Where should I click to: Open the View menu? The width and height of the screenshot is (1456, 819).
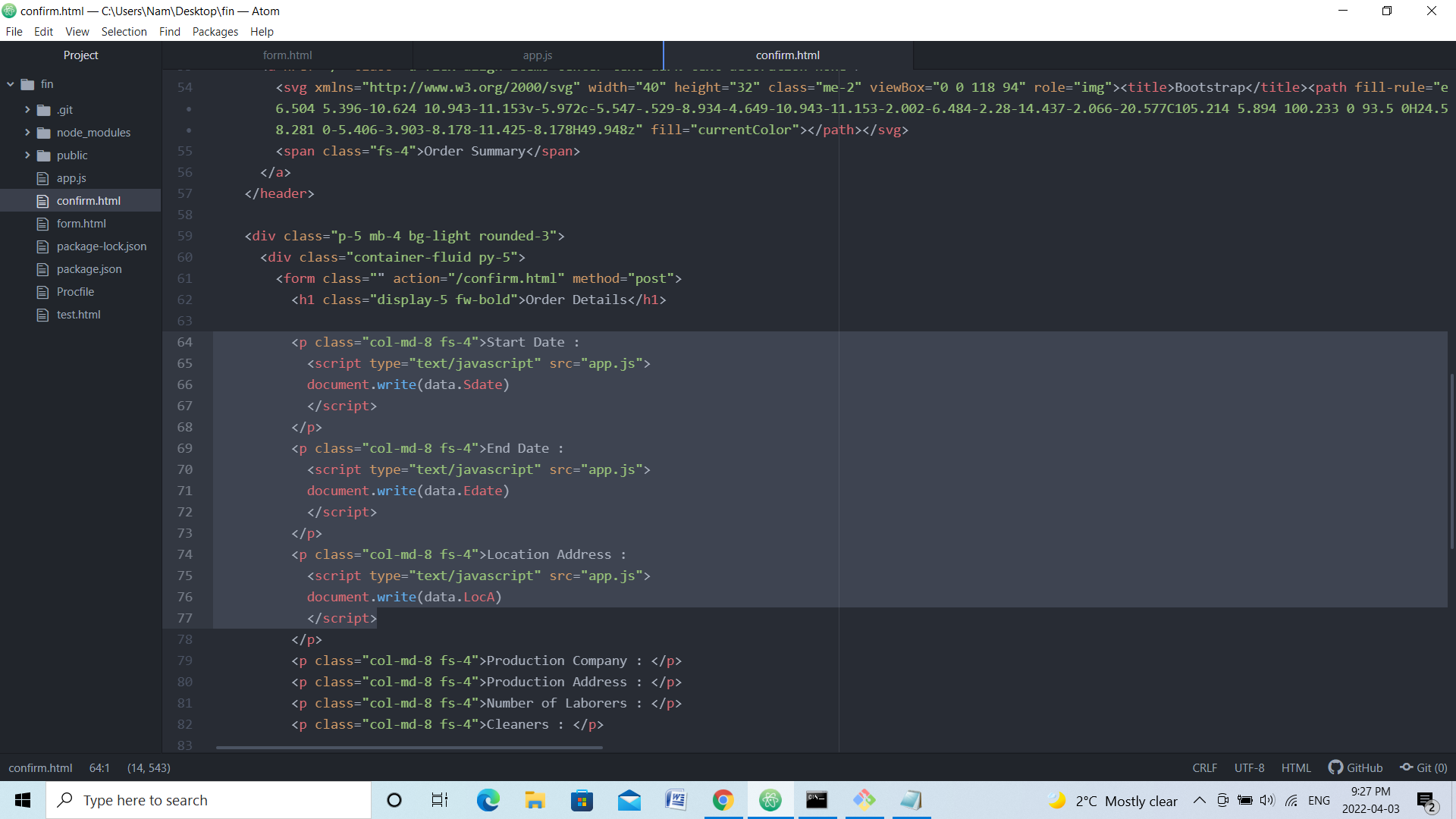point(77,32)
